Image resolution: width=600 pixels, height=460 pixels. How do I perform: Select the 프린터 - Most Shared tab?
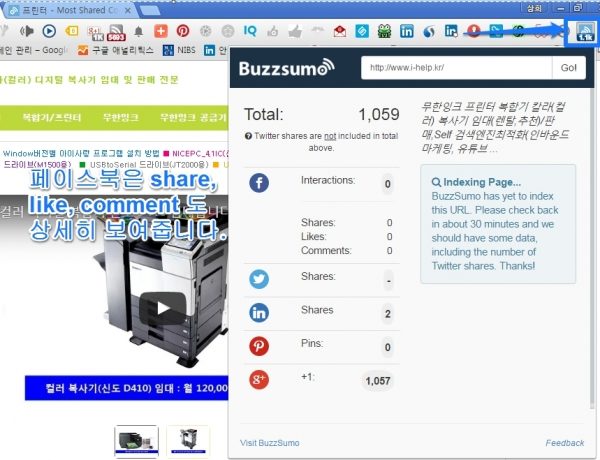click(x=71, y=10)
